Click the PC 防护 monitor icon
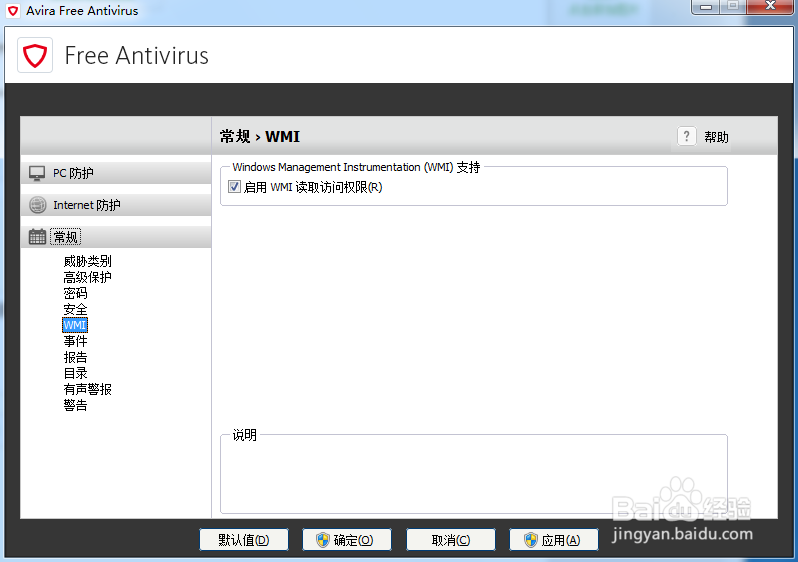 (x=37, y=173)
